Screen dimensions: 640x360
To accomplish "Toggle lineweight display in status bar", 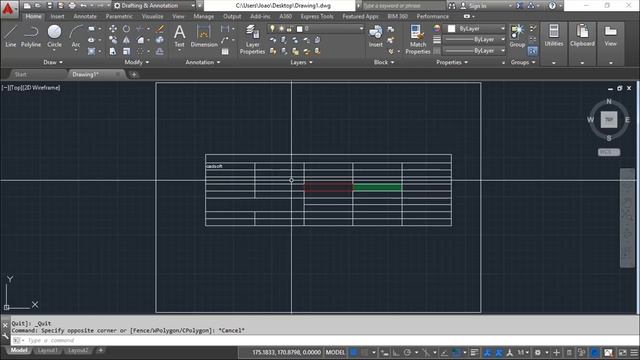I will pyautogui.click(x=474, y=352).
